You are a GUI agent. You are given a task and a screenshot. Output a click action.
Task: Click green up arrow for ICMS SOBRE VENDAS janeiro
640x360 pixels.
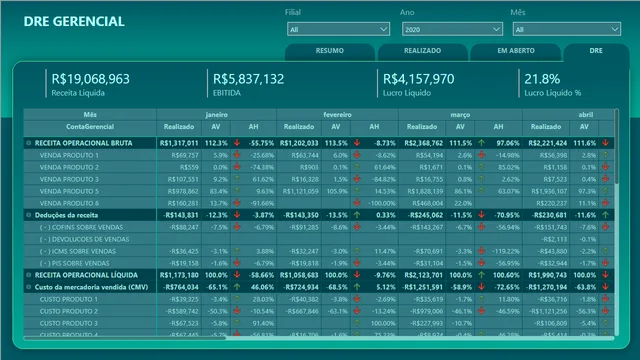point(237,251)
